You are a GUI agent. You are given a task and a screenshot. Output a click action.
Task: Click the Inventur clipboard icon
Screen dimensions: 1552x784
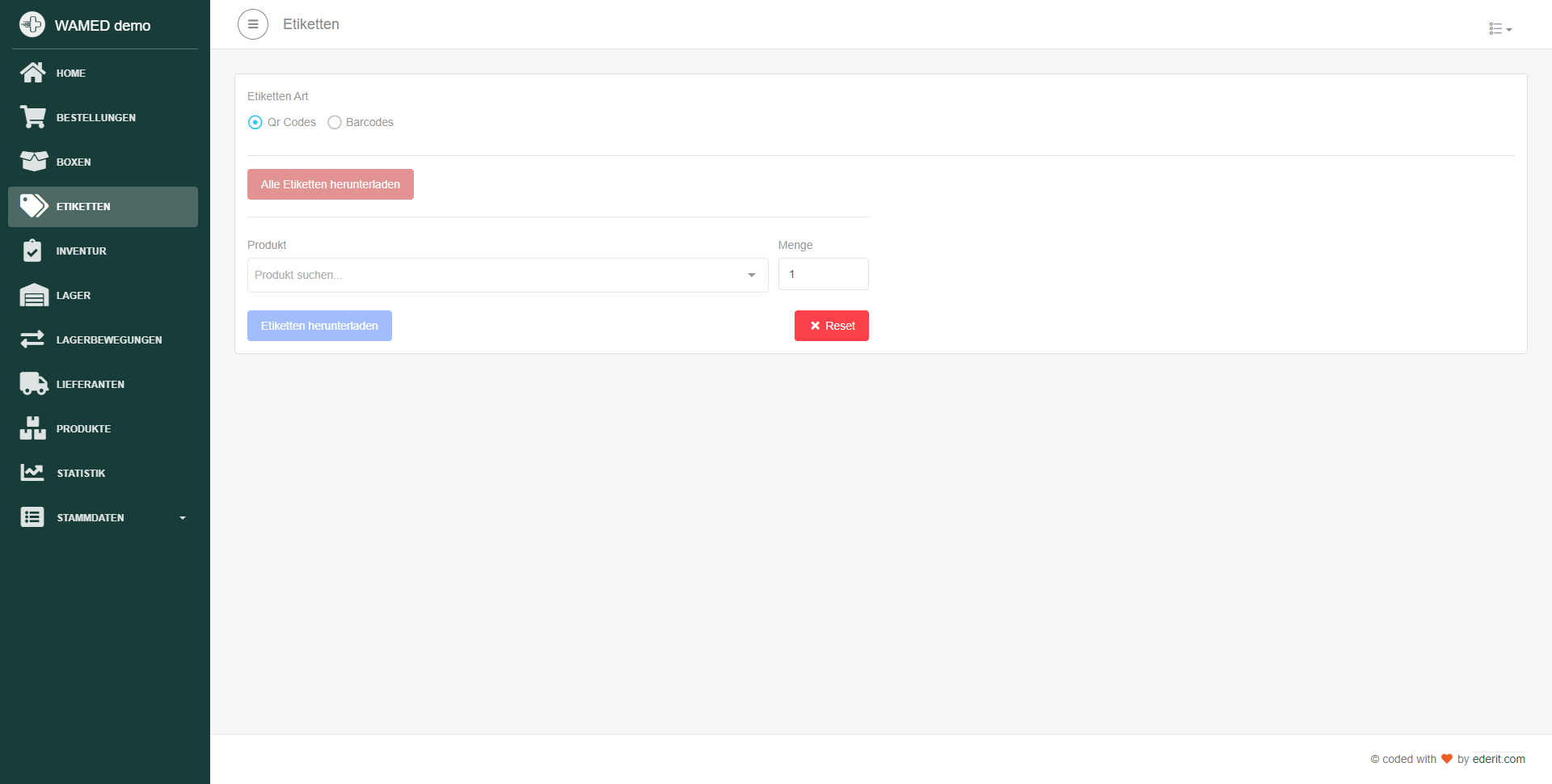pos(33,251)
